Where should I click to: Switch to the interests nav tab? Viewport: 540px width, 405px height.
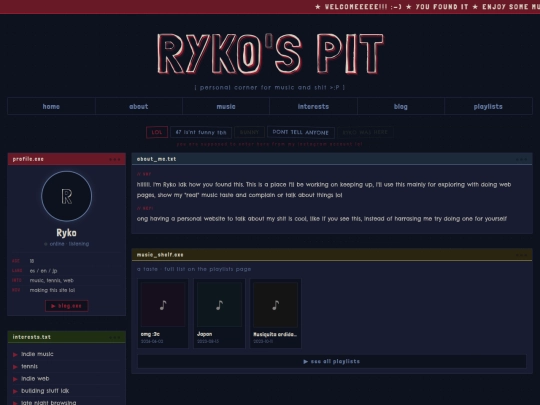pyautogui.click(x=313, y=106)
